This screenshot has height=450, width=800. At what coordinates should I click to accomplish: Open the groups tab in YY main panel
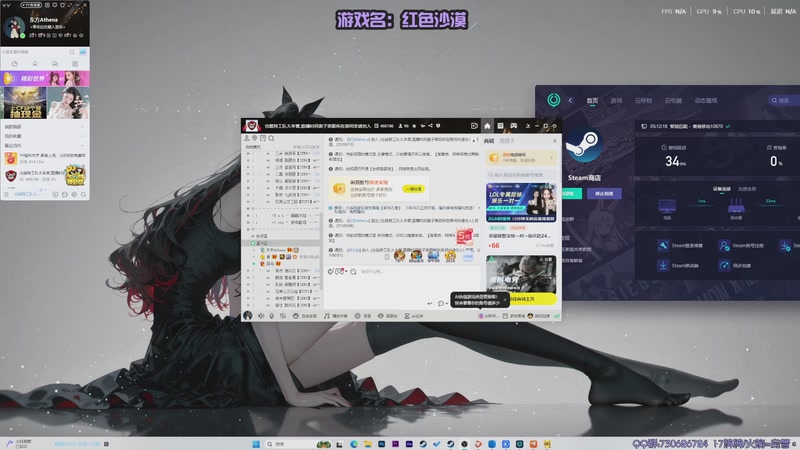(x=55, y=64)
